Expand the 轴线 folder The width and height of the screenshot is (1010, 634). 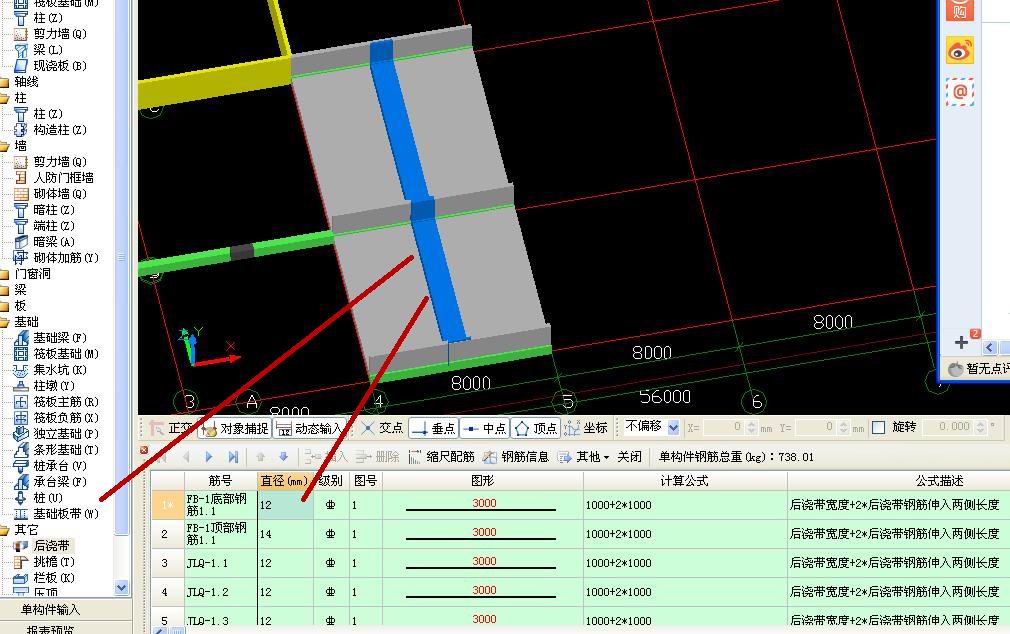5,82
